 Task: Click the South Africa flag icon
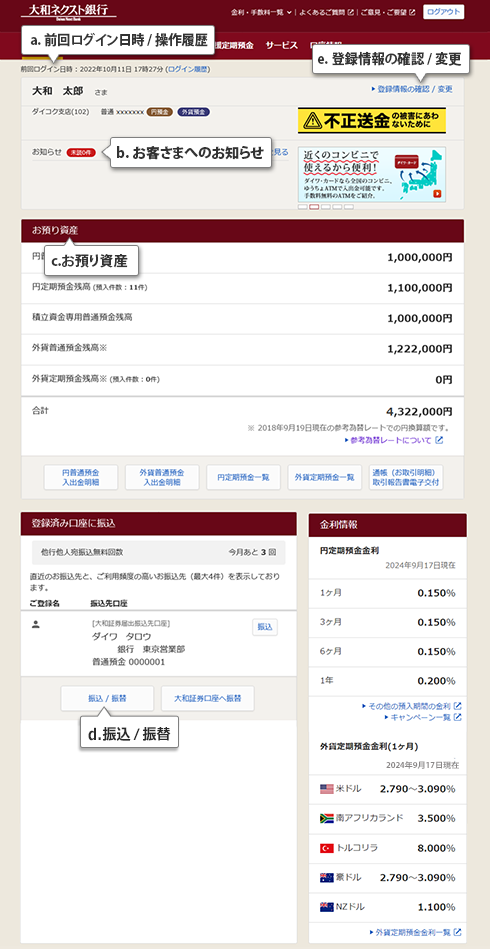tap(326, 818)
